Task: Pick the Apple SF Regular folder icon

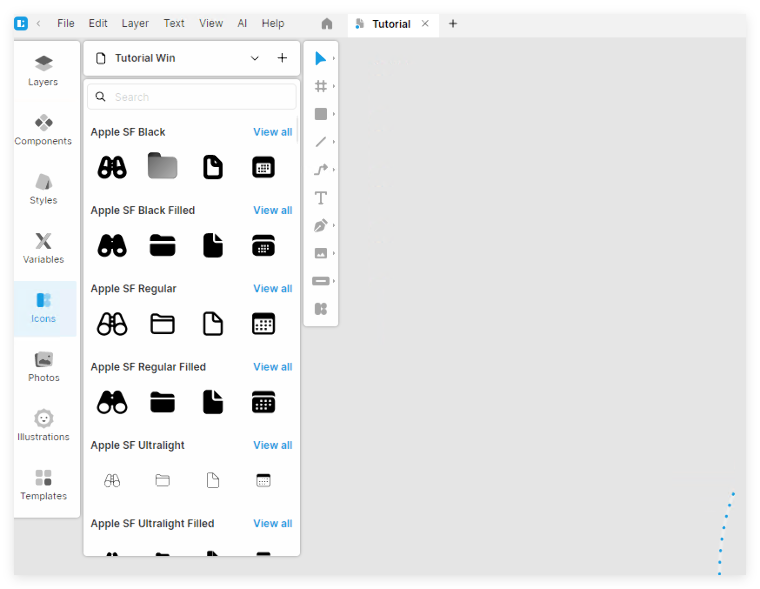Action: click(162, 324)
